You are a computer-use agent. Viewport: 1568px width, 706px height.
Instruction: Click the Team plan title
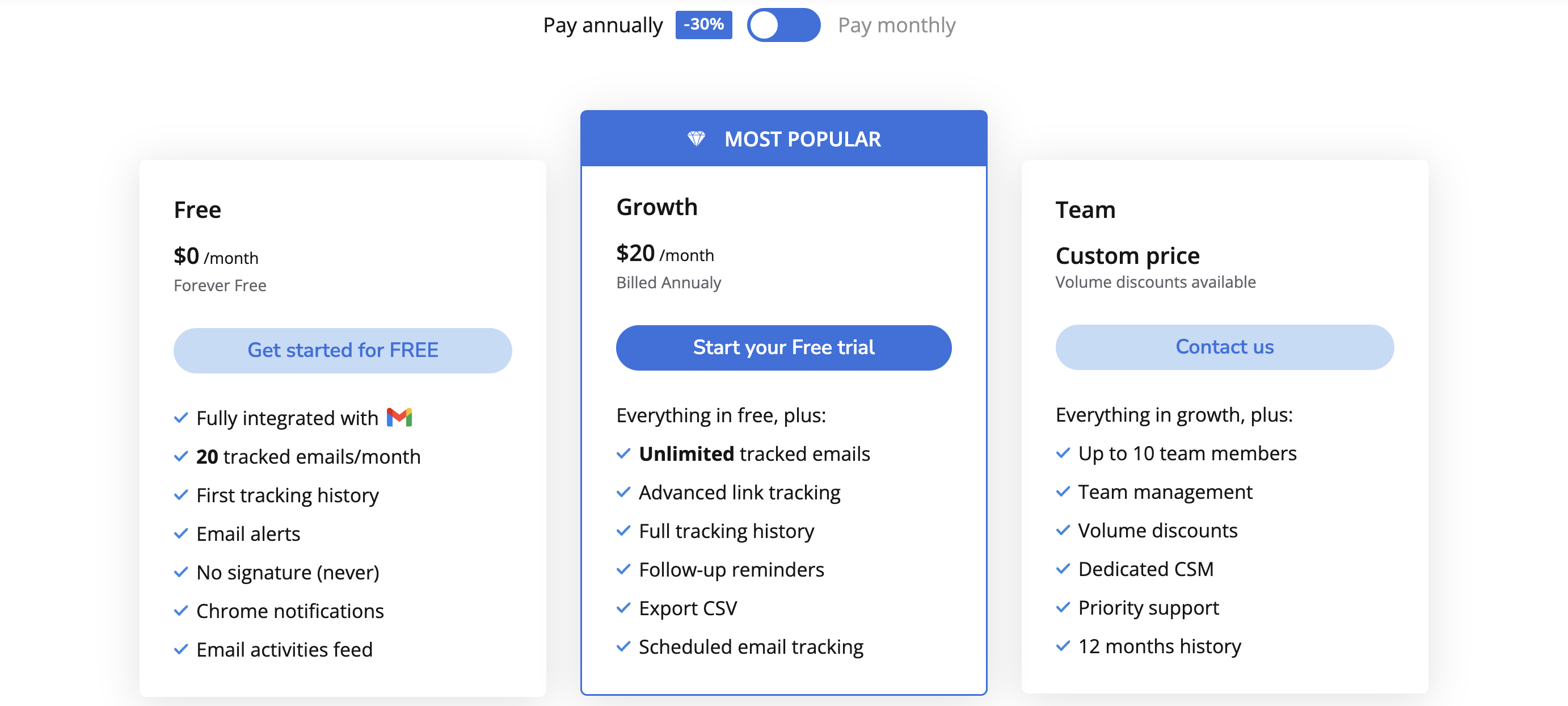coord(1085,209)
